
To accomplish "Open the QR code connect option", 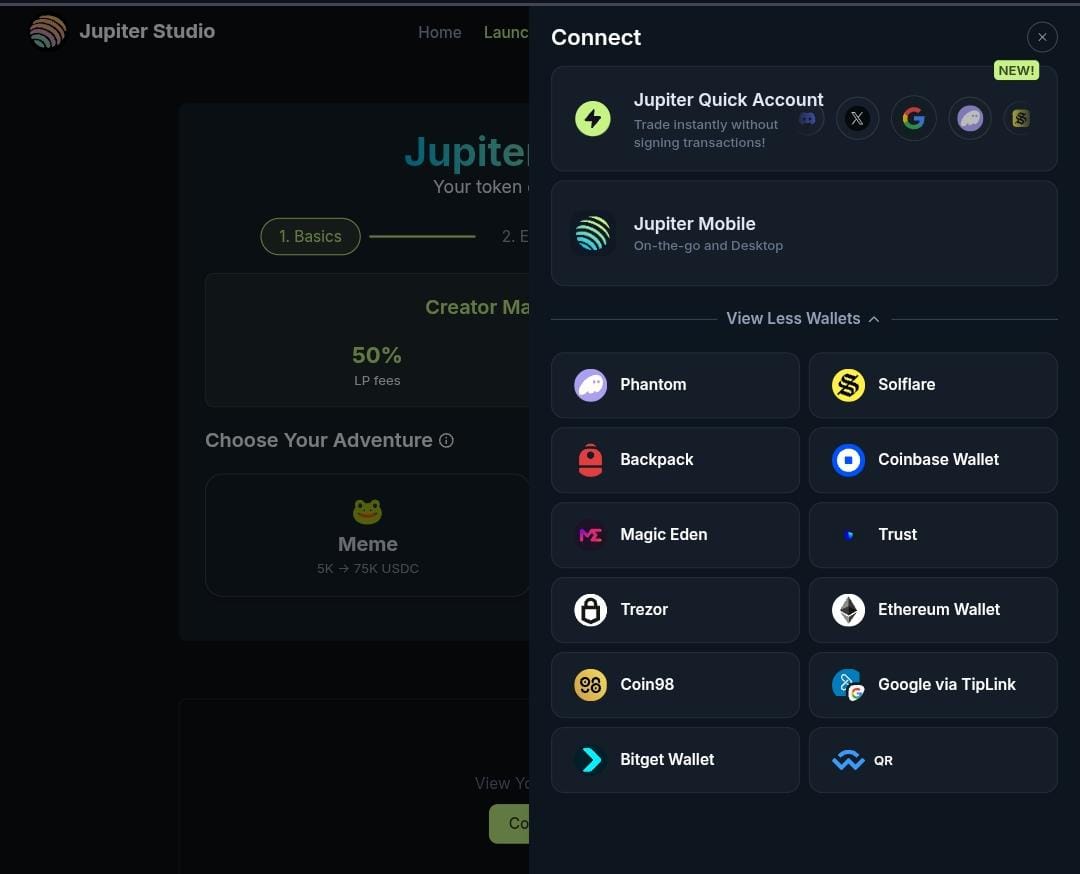I will point(933,760).
